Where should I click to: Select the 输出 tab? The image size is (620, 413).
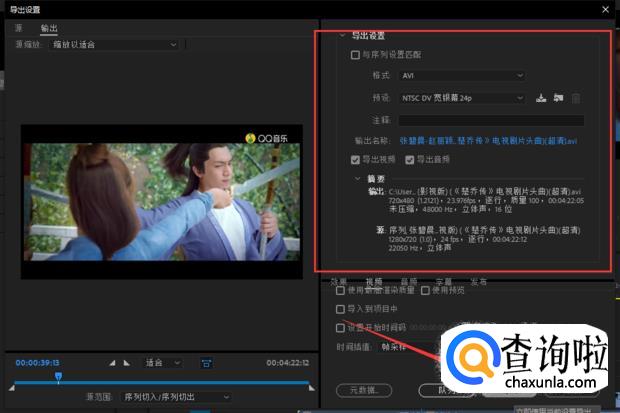click(49, 28)
